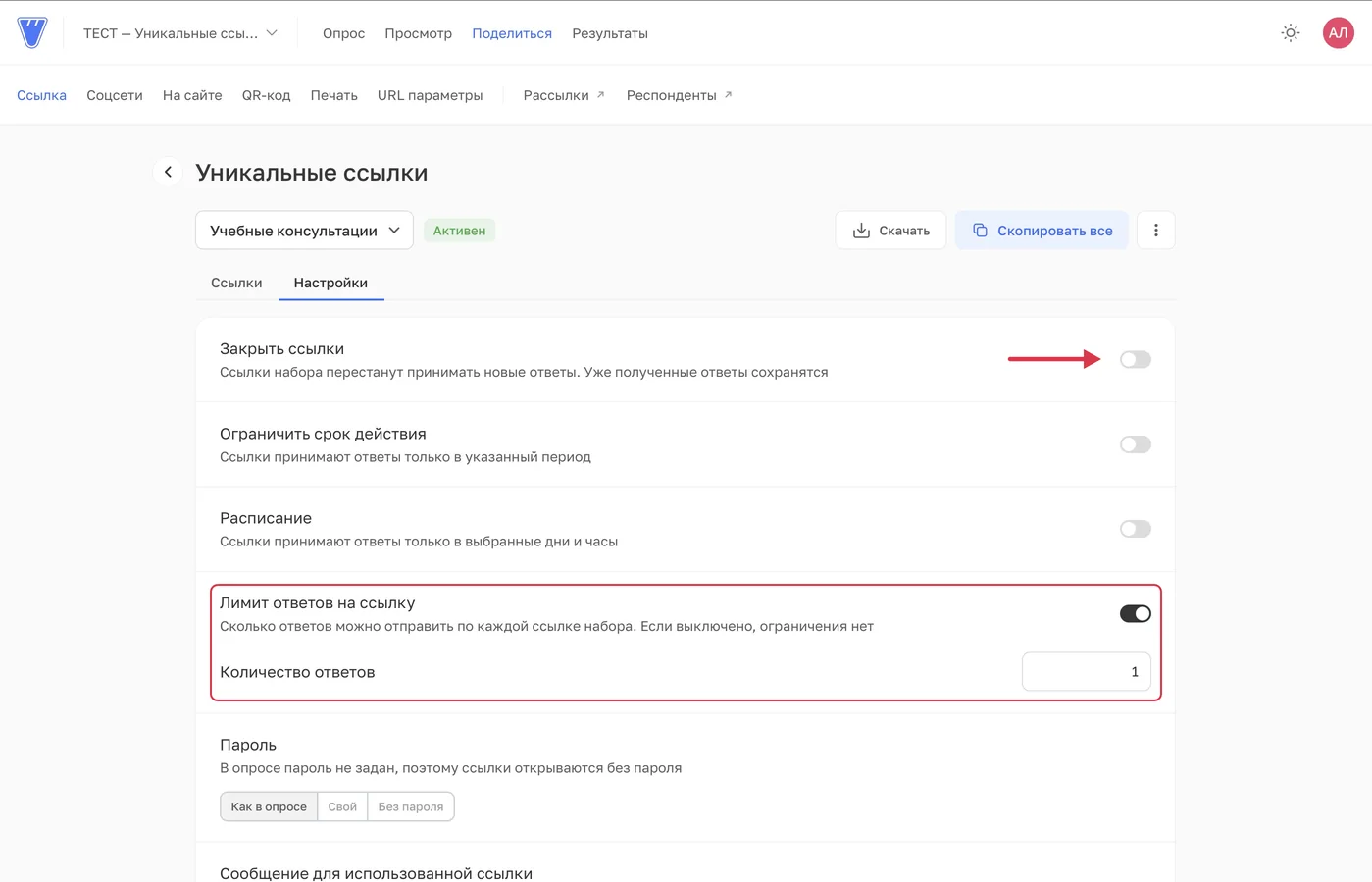Open the Учебные консультации set dropdown
Viewport: 1372px width, 882px height.
tap(304, 231)
